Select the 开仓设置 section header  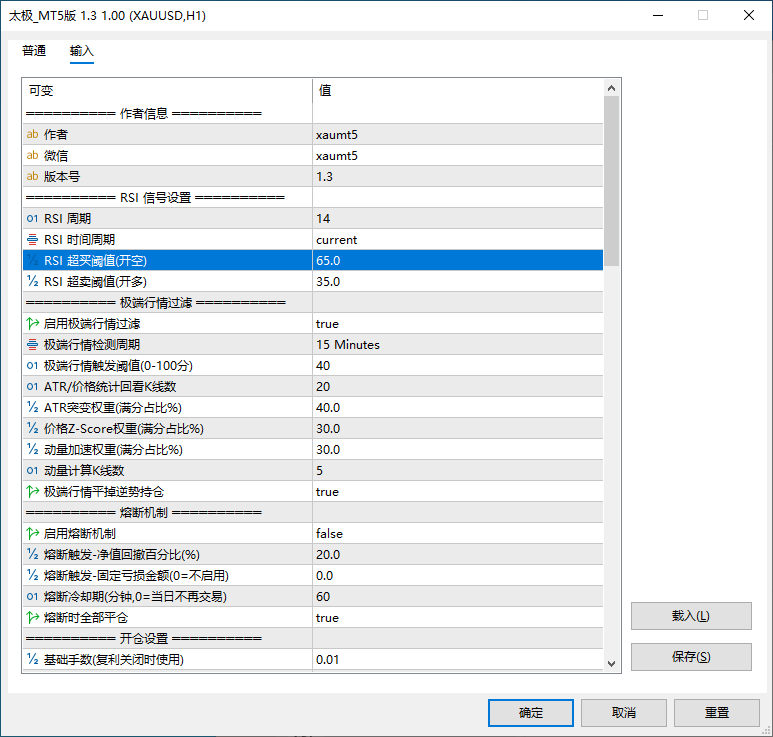pyautogui.click(x=313, y=638)
